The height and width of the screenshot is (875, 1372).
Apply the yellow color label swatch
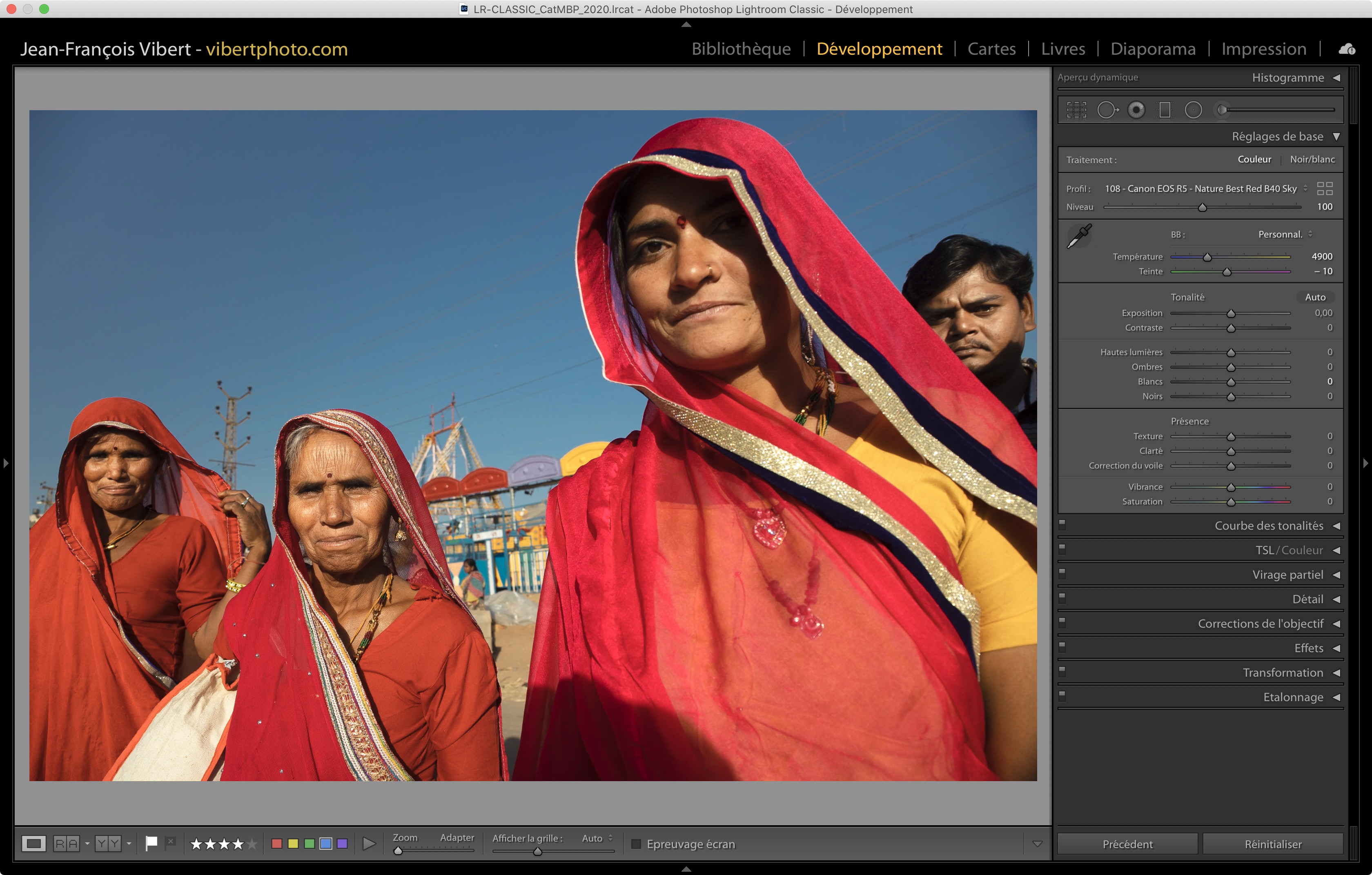[293, 843]
